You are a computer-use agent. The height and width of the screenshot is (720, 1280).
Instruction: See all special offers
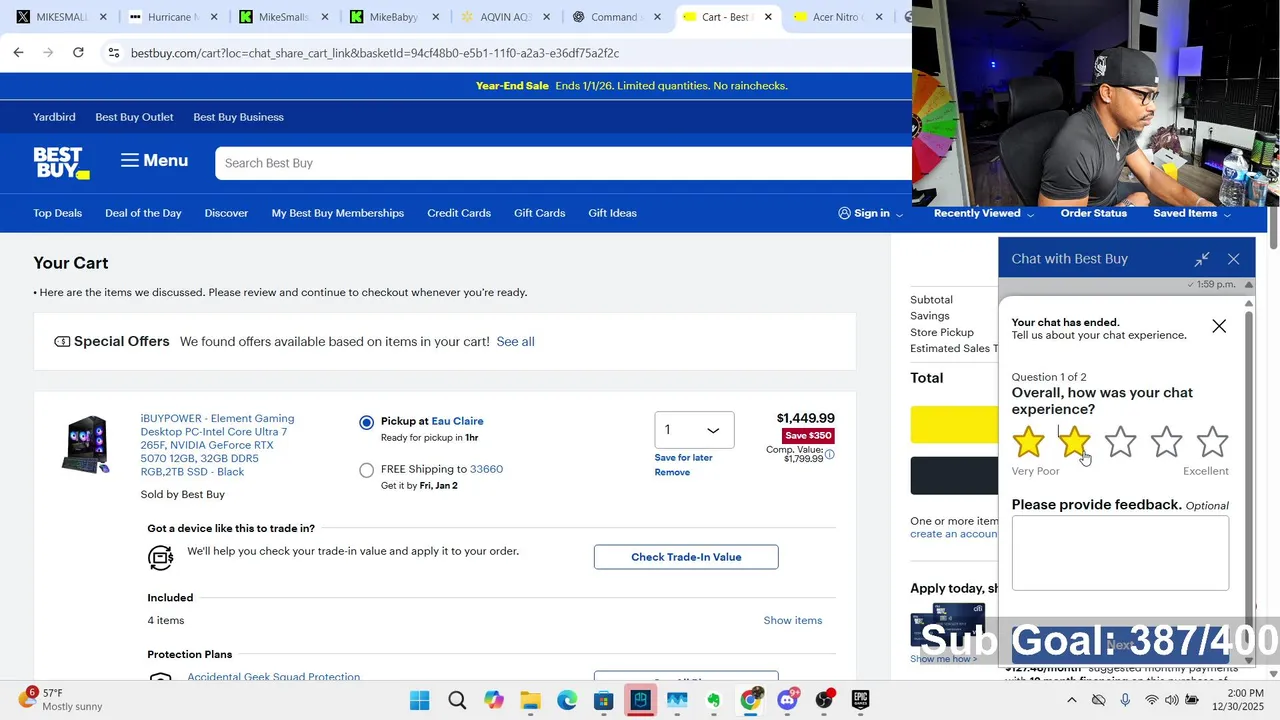pyautogui.click(x=515, y=342)
